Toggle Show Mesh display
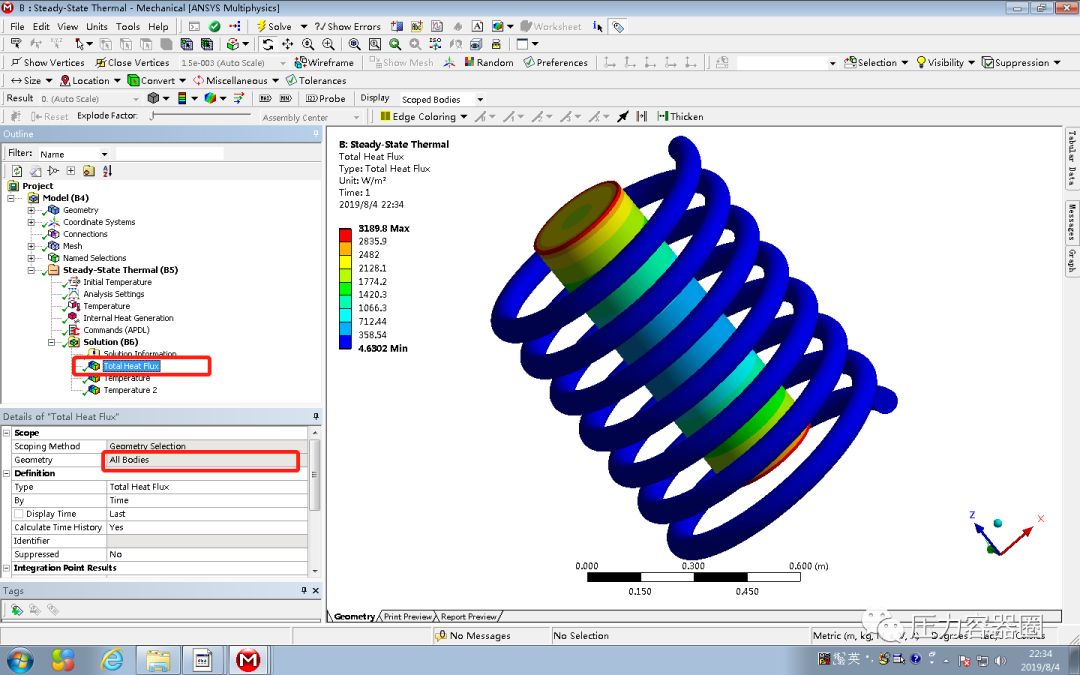Screen dimensions: 1080x675 click(400, 62)
